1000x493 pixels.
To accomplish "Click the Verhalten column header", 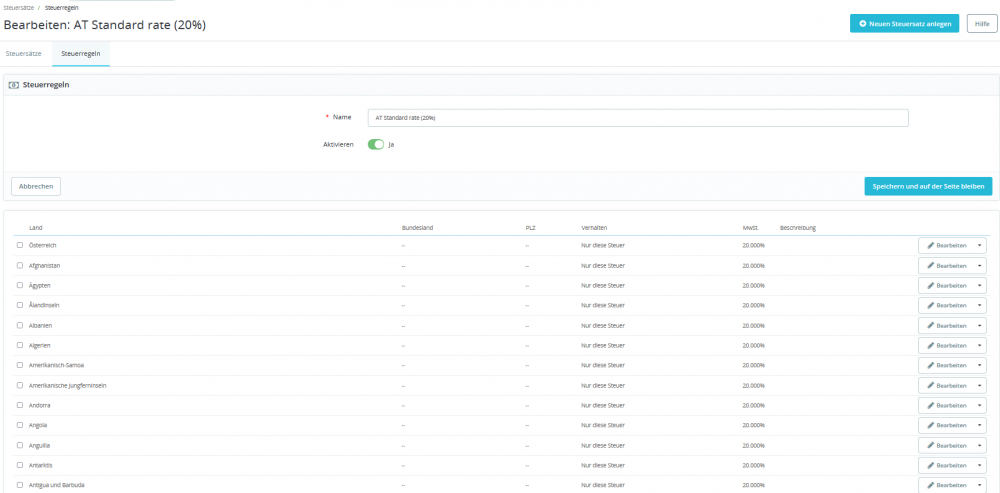I will click(x=594, y=228).
